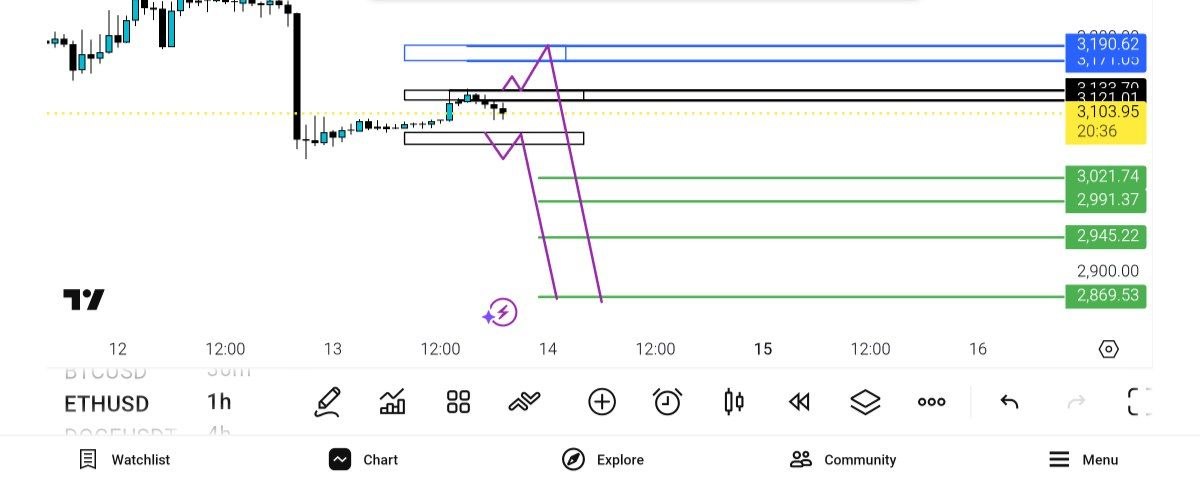The image size is (1200, 484).
Task: Undo last action with back arrow
Action: [x=1010, y=402]
